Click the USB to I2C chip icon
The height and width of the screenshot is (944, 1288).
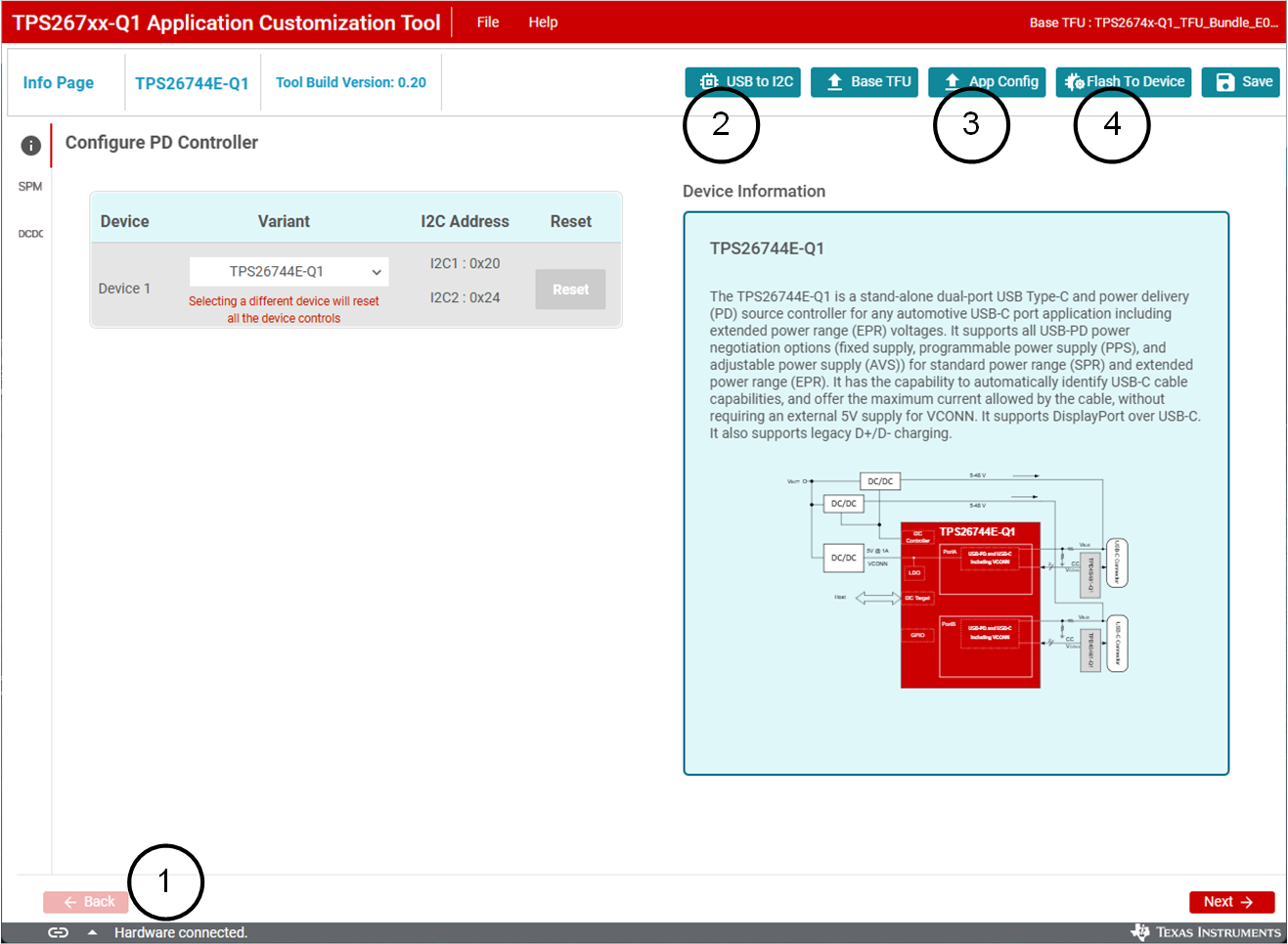[x=709, y=82]
